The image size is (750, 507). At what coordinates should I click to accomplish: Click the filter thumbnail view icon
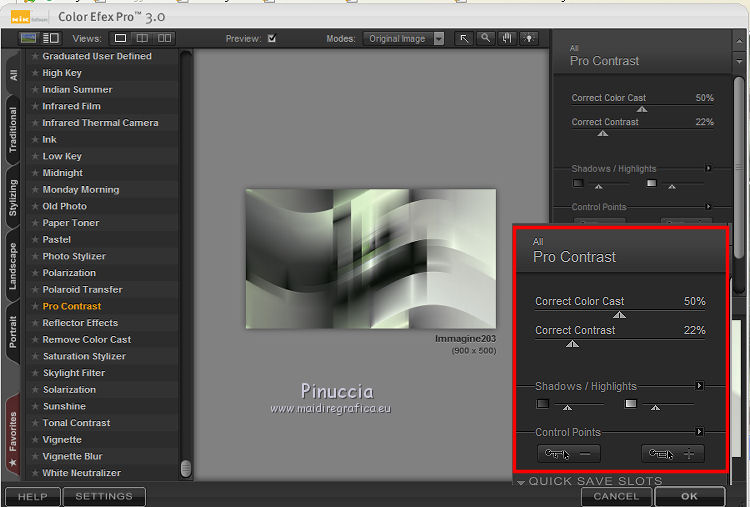pyautogui.click(x=29, y=38)
